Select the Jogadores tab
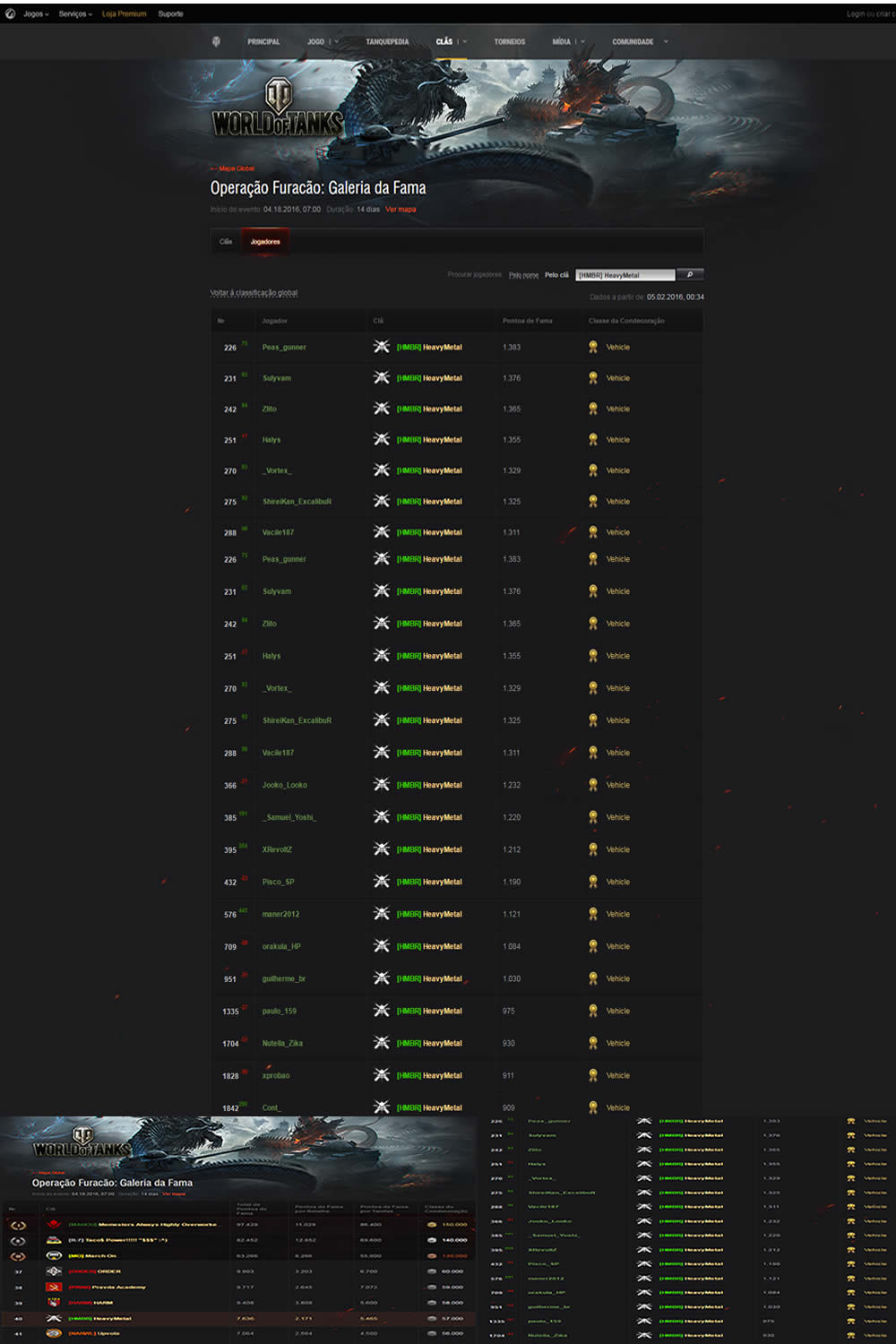Image resolution: width=896 pixels, height=1344 pixels. point(265,242)
